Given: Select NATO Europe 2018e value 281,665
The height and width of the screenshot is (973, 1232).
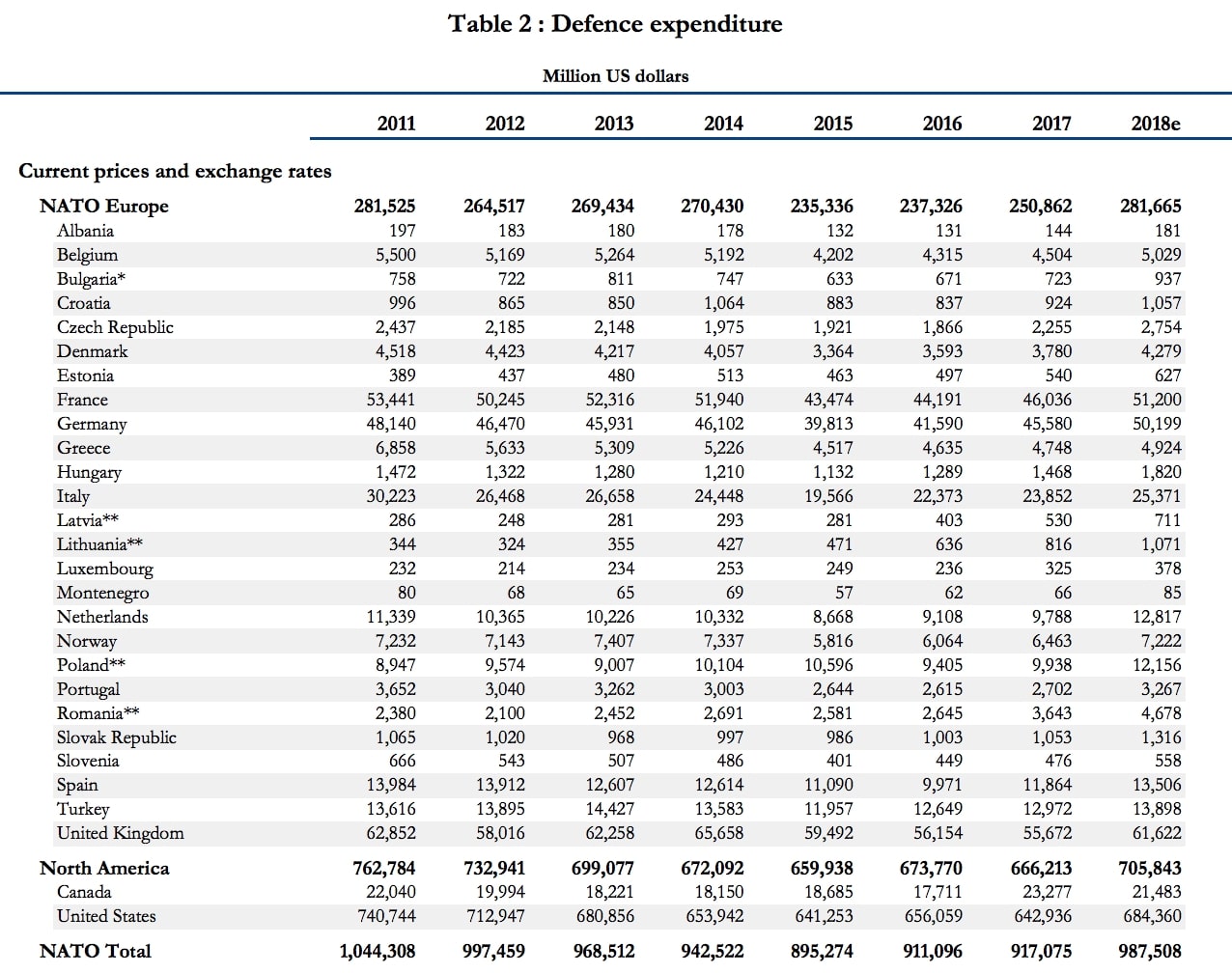Looking at the screenshot, I should point(1150,207).
